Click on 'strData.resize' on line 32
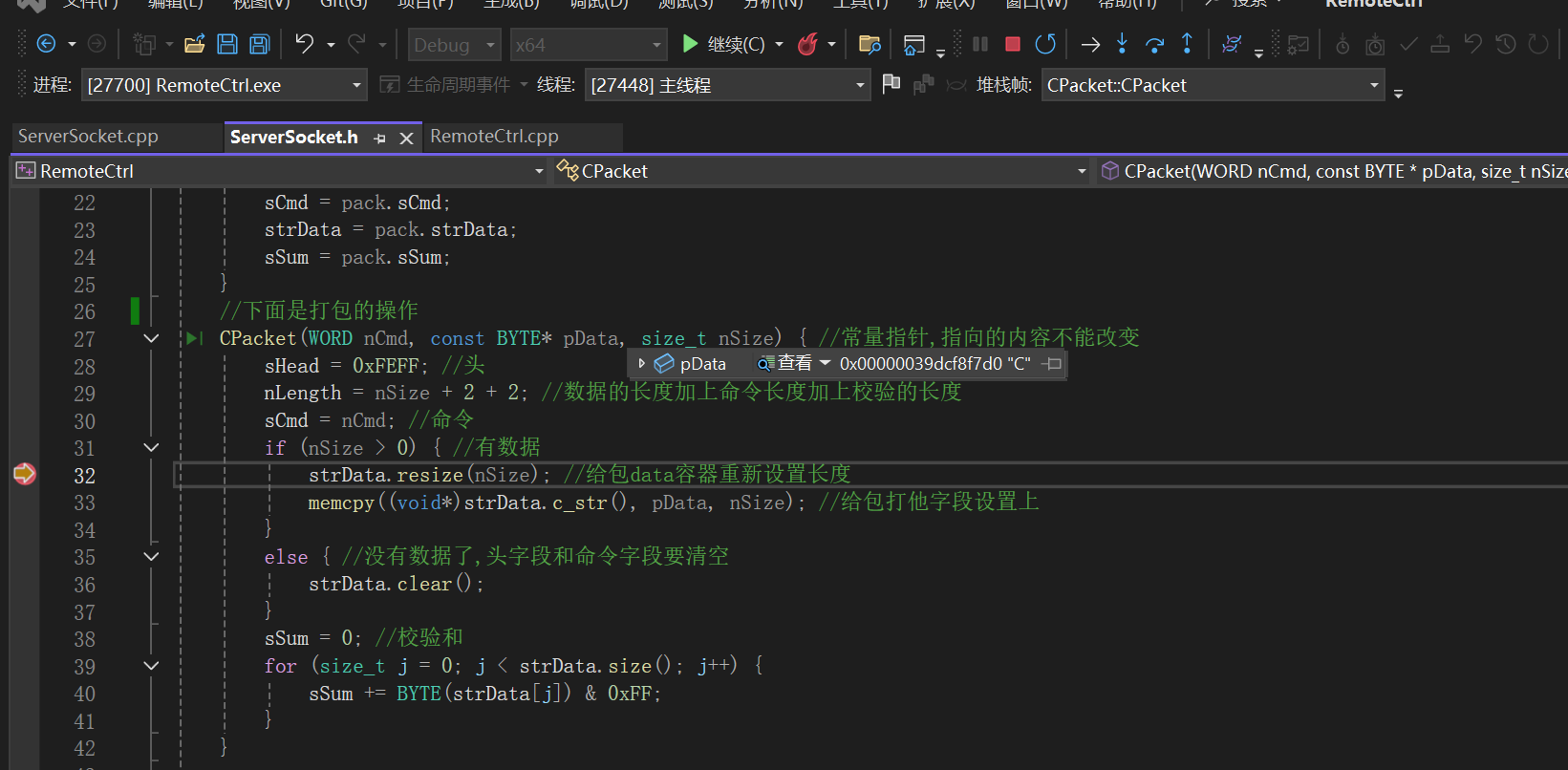 [x=386, y=475]
